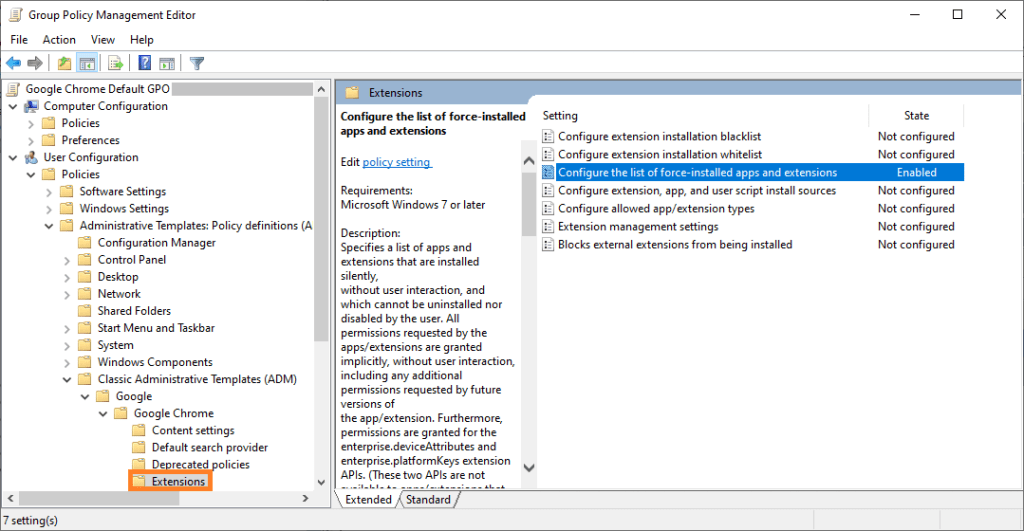Image resolution: width=1024 pixels, height=531 pixels.
Task: Select the Desktop tree item
Action: [118, 277]
